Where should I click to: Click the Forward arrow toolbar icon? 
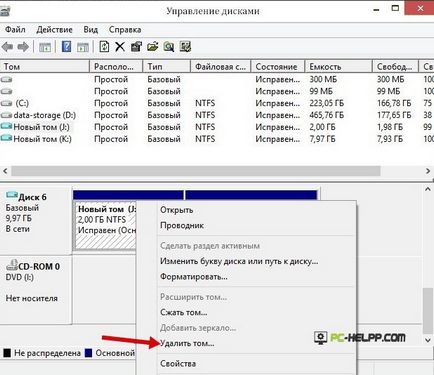point(23,47)
